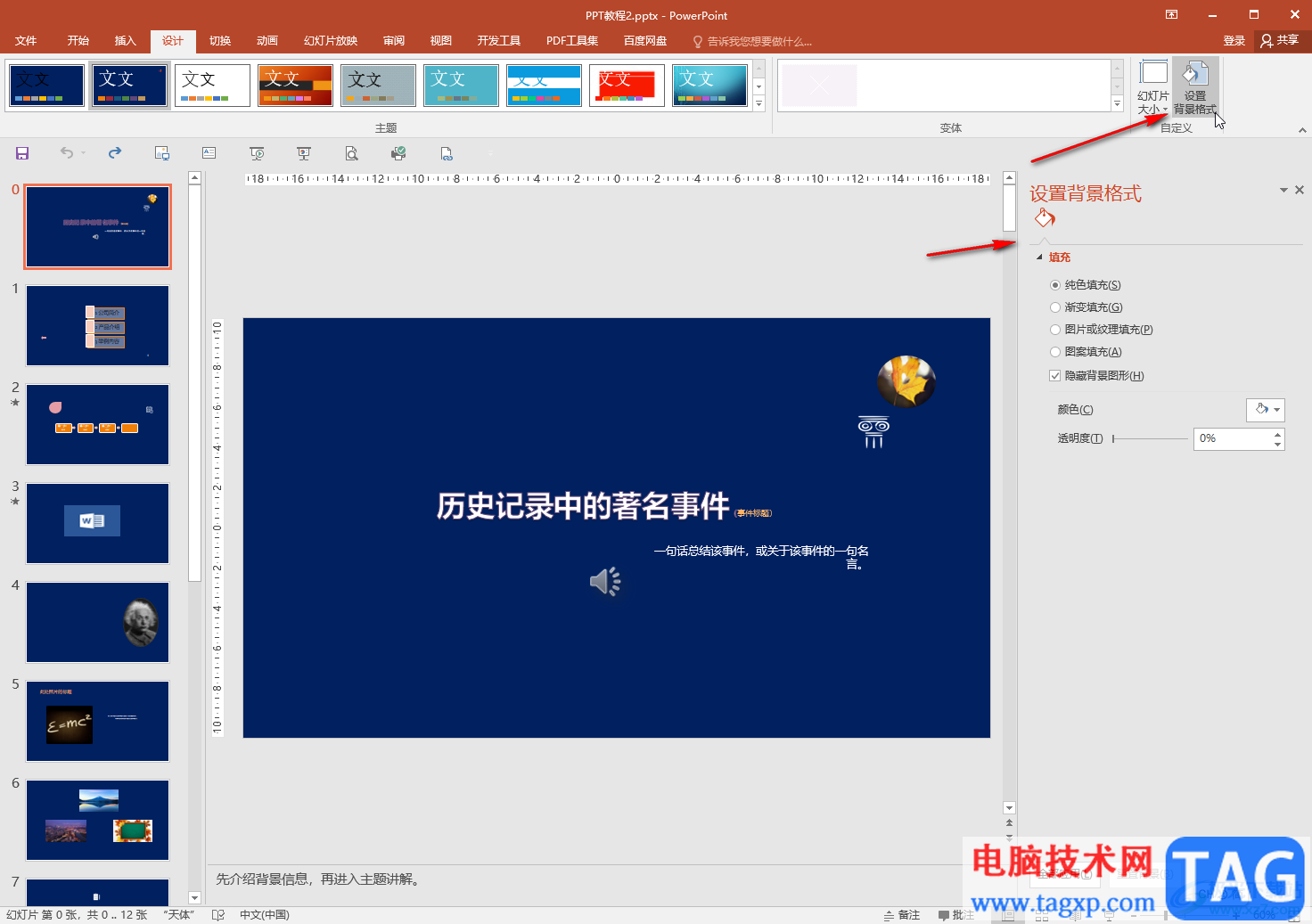Click the leaf picture on the slide
This screenshot has height=924, width=1312.
click(x=906, y=380)
